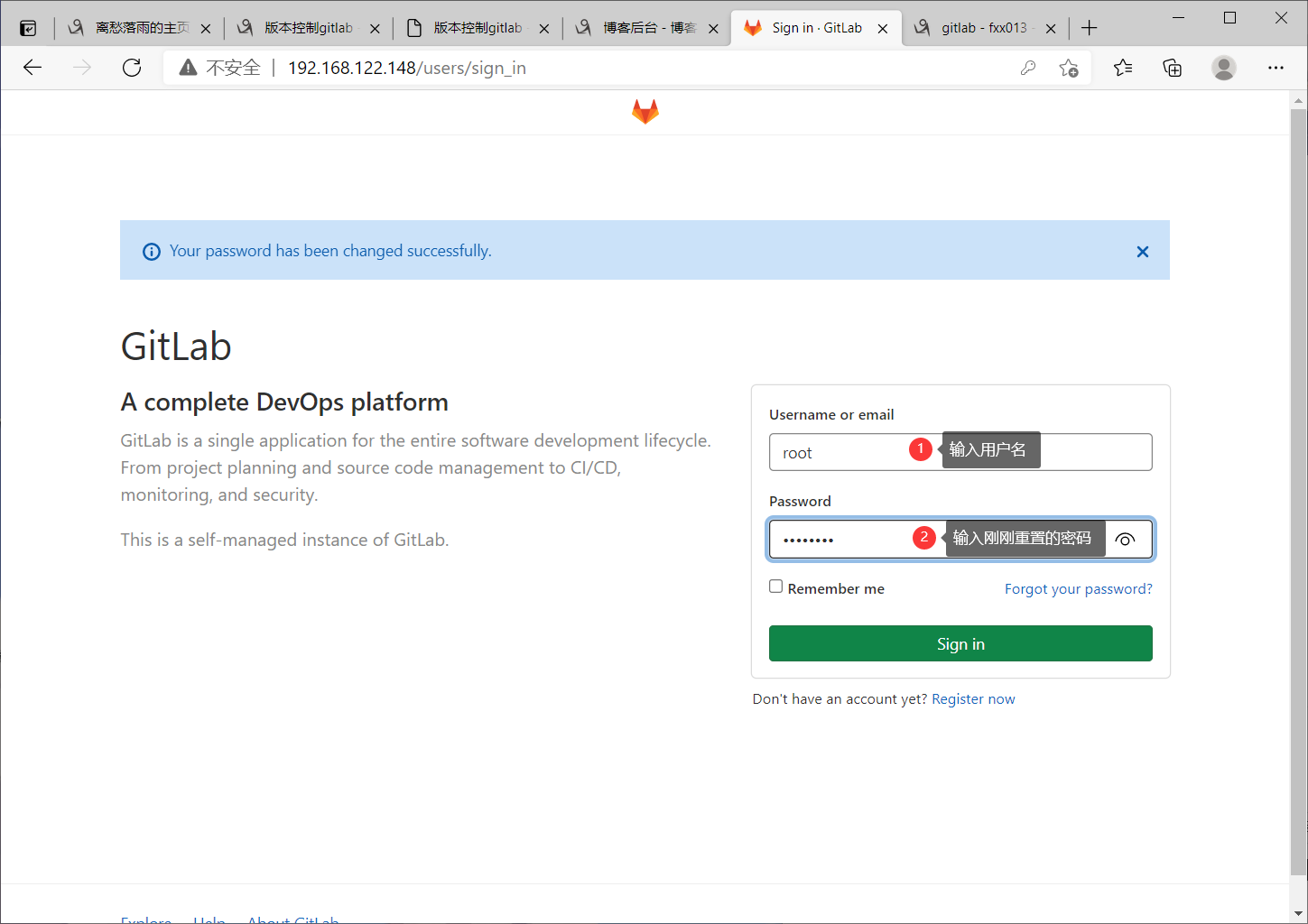Dismiss the password changed alert
Viewport: 1308px width, 924px height.
coord(1143,252)
